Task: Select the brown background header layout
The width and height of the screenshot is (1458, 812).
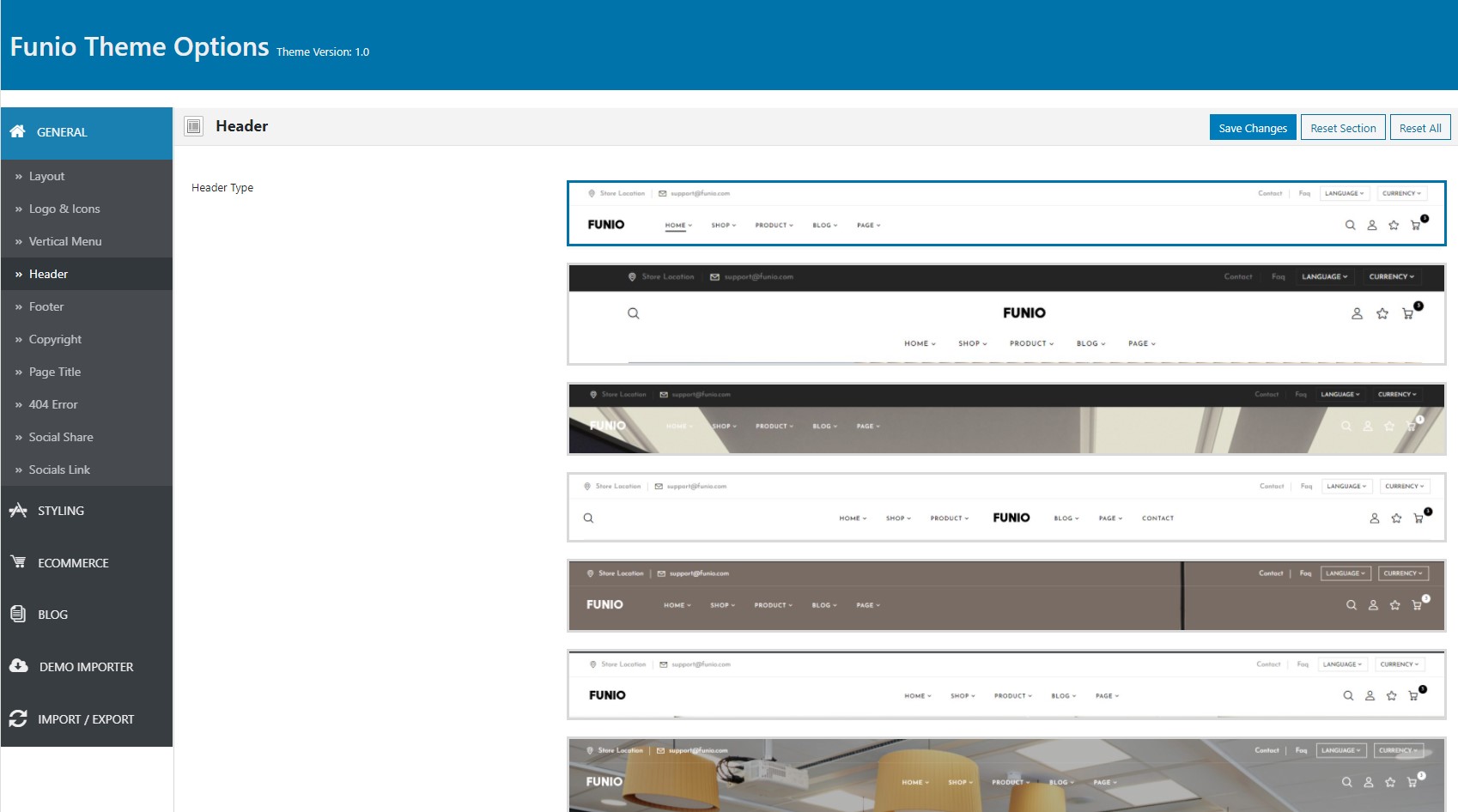Action: (1006, 596)
